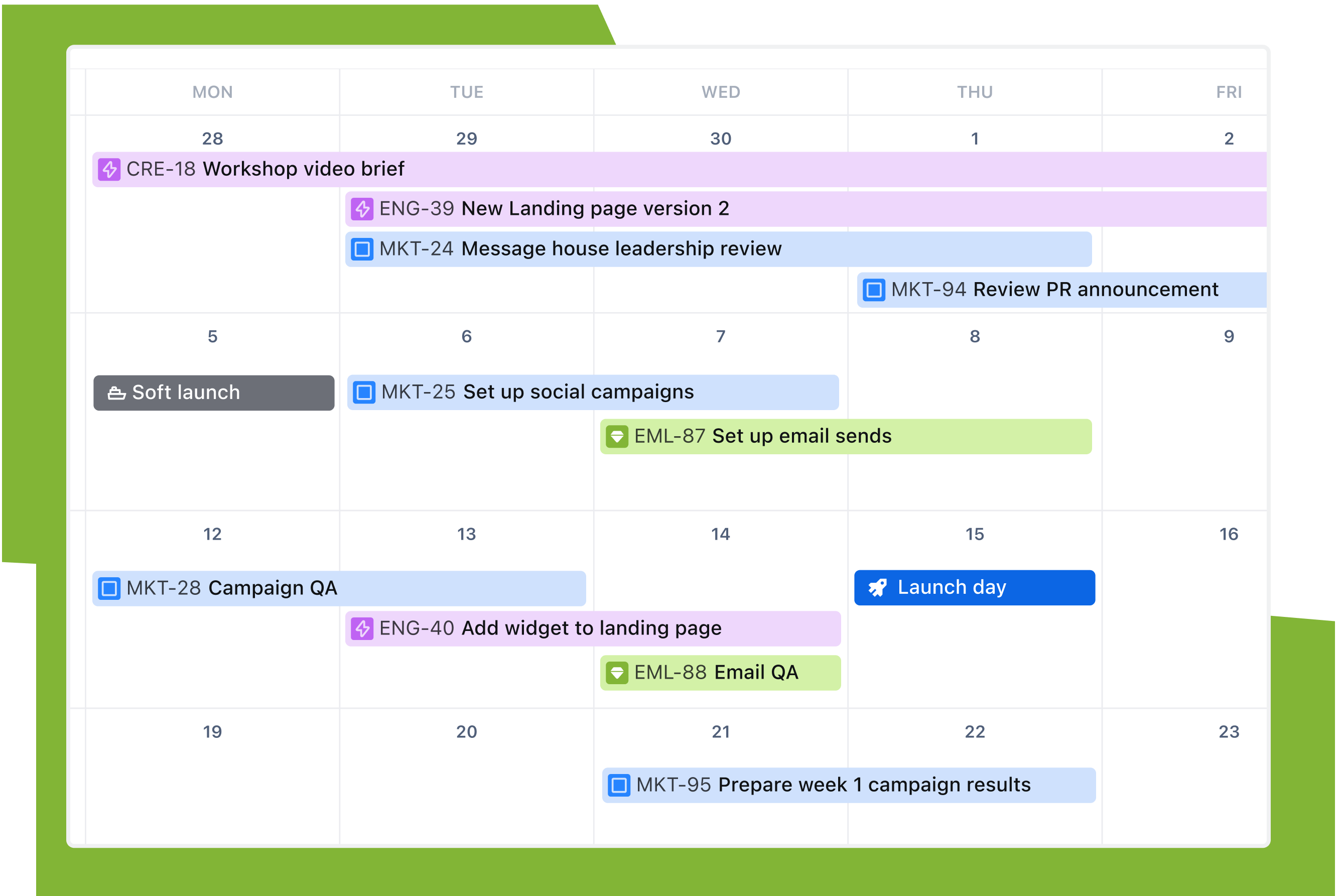Select the Soft launch milestone event

213,392
